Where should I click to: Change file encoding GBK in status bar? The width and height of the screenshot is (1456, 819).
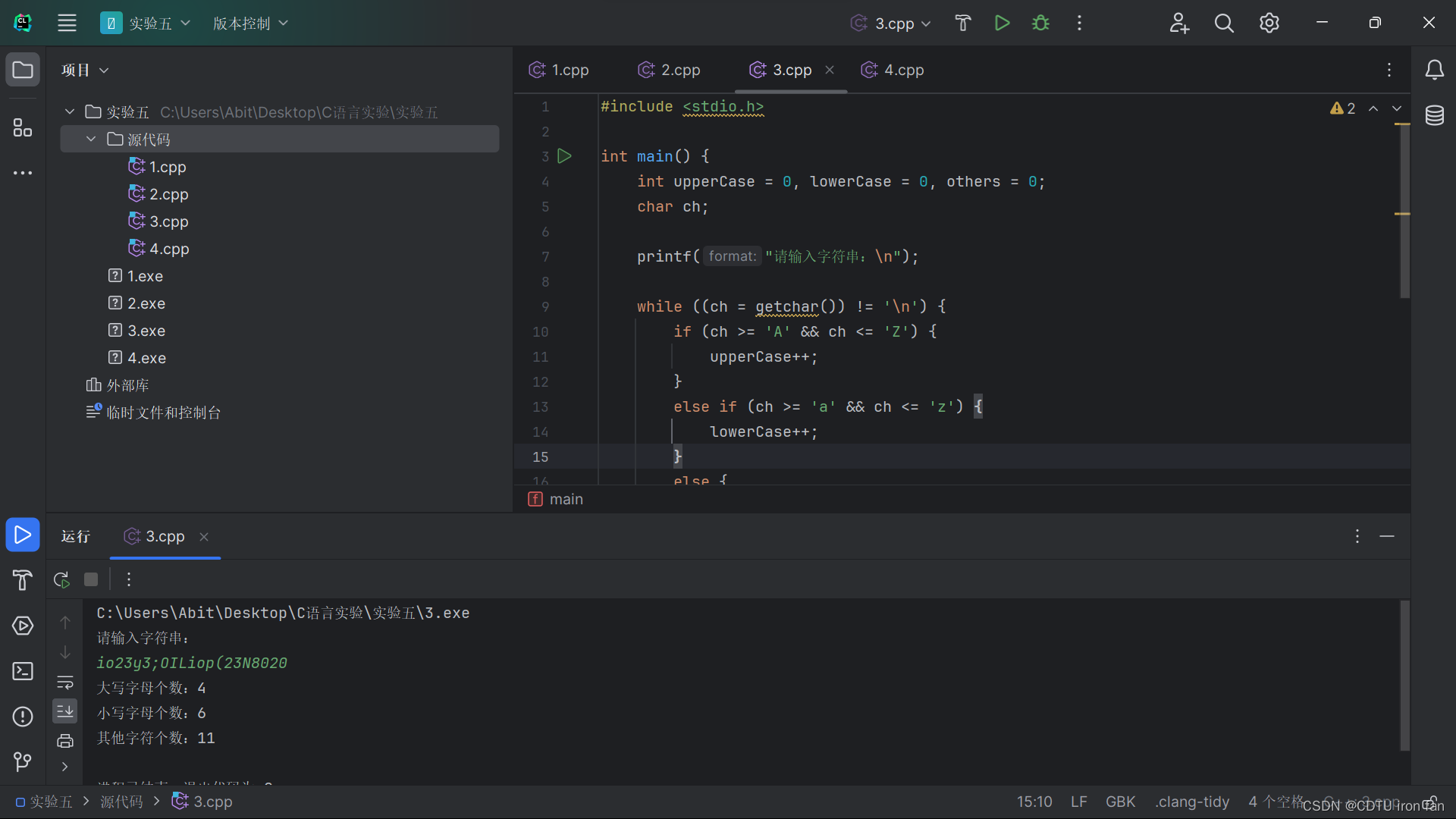pos(1120,802)
